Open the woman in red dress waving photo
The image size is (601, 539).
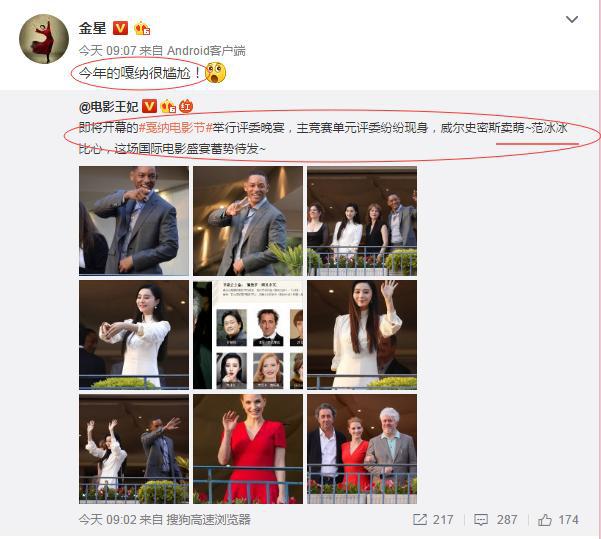248,449
